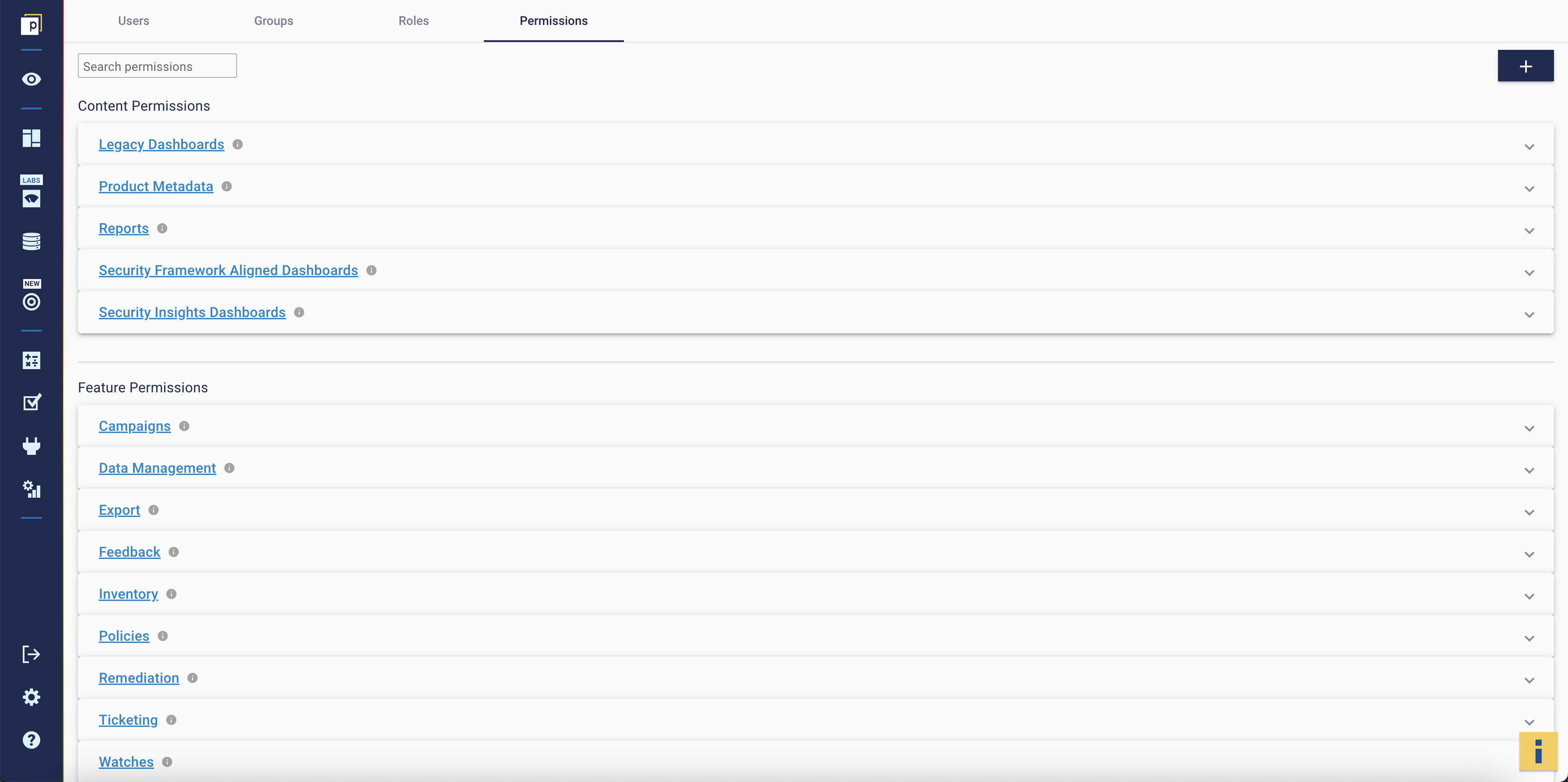The height and width of the screenshot is (782, 1568).
Task: Open the Reports link
Action: (123, 228)
